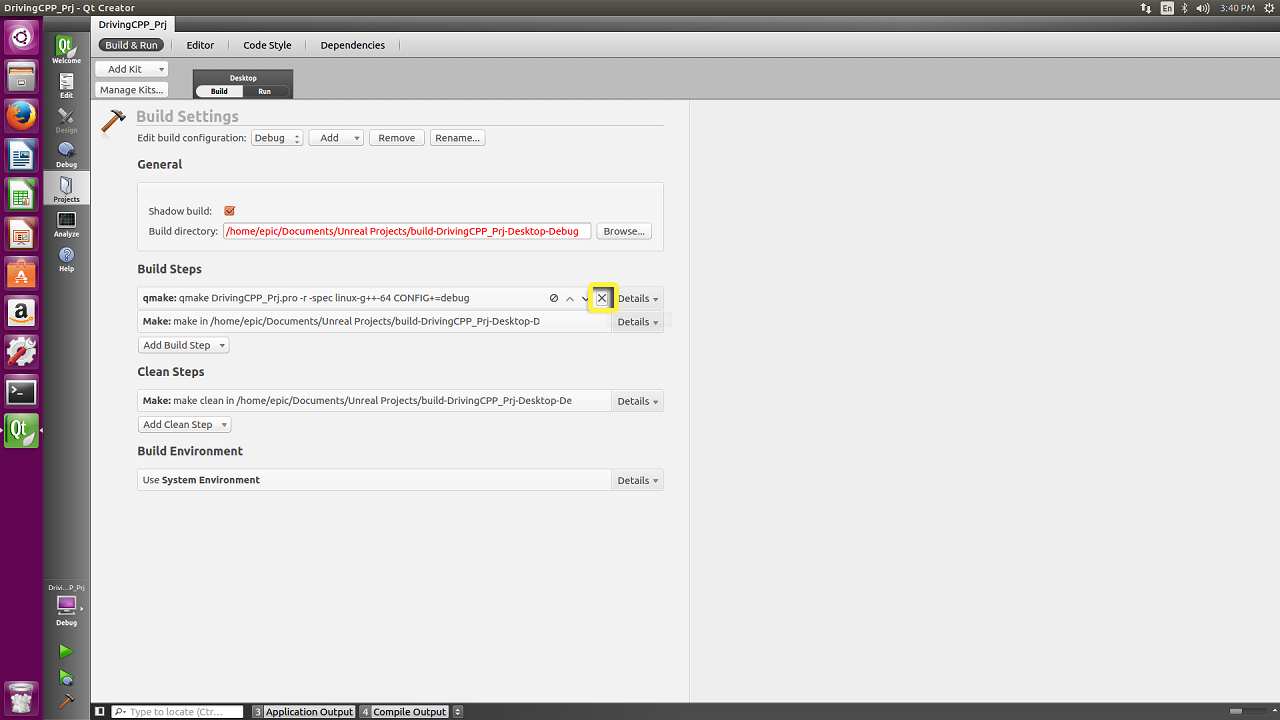This screenshot has width=1280, height=720.
Task: Toggle the sidebar button in status bar
Action: [x=100, y=712]
